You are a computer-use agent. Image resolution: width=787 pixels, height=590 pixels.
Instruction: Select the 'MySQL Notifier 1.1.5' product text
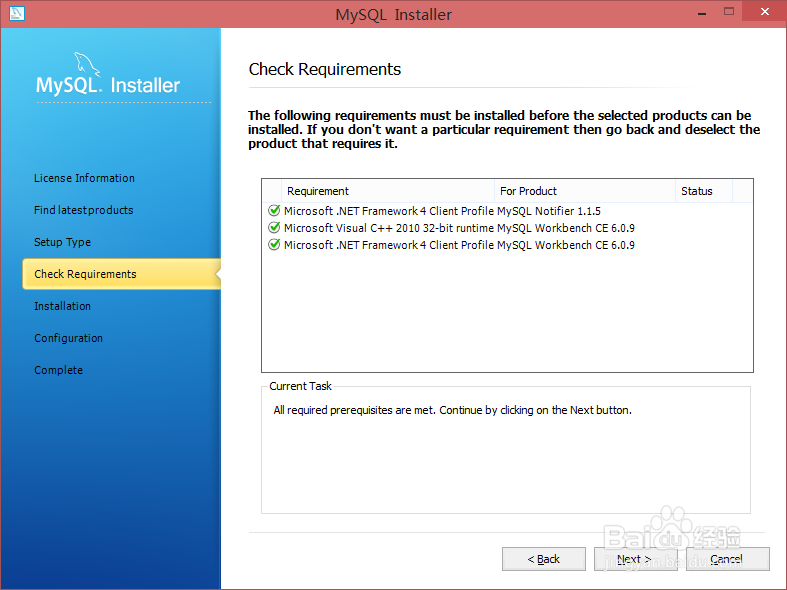click(549, 211)
